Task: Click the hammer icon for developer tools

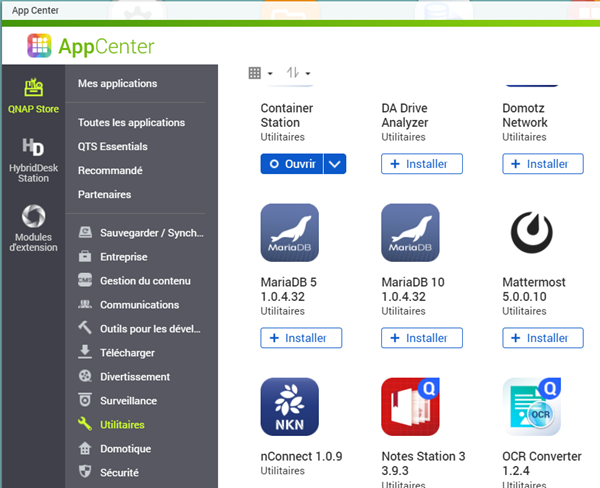Action: pyautogui.click(x=85, y=328)
